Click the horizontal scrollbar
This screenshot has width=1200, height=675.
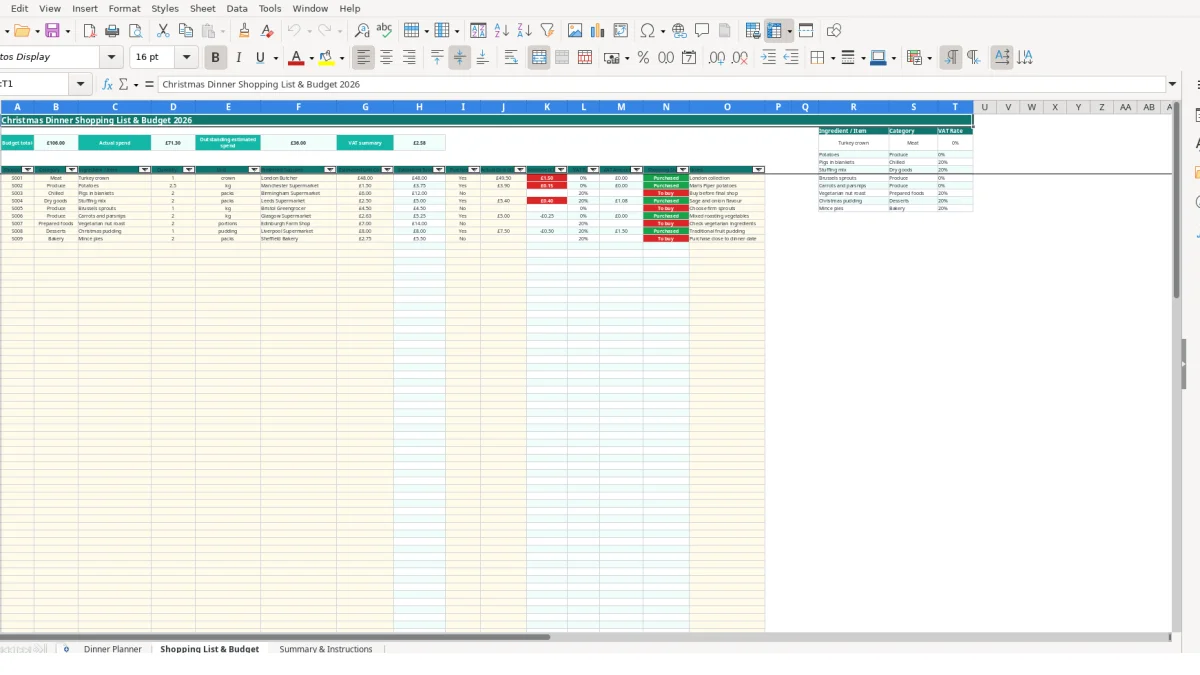(275, 637)
